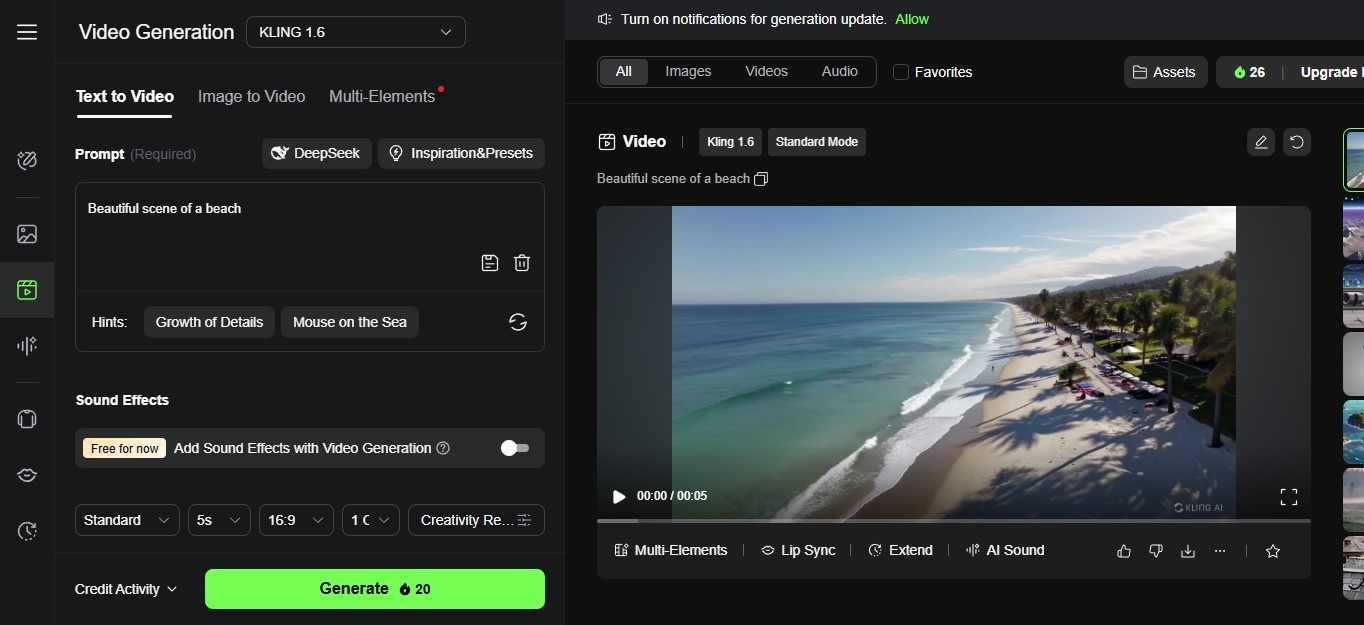Open the 16:9 aspect ratio dropdown
Screen dimensions: 1364x625
pos(296,520)
